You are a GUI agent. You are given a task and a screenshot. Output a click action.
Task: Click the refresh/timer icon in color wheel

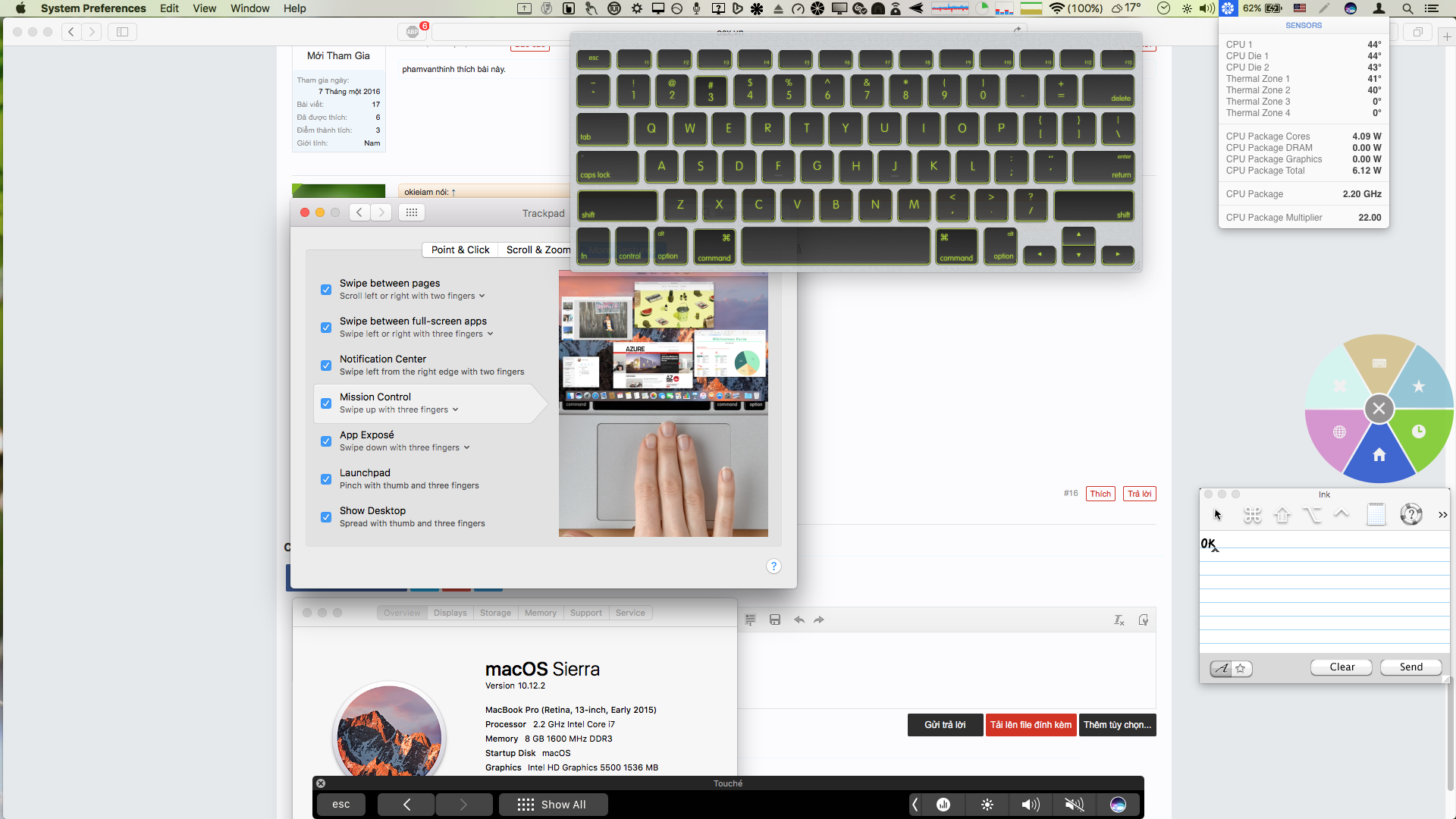tap(1418, 432)
